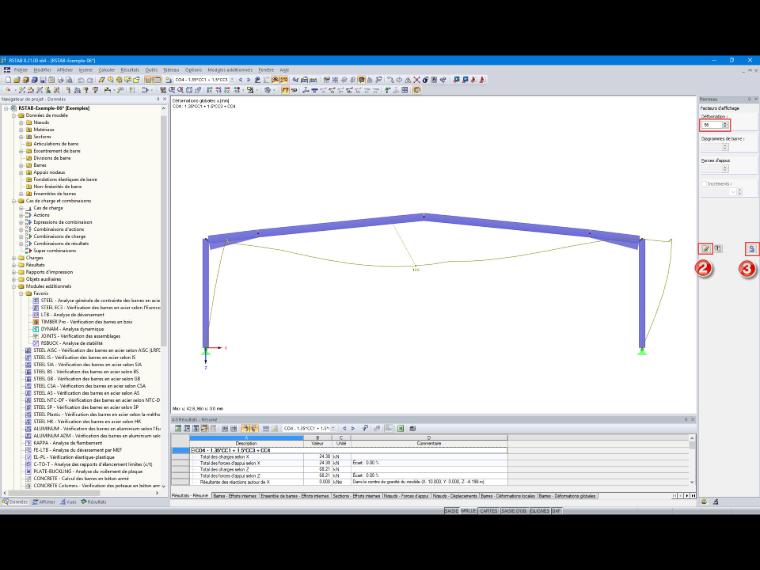
Task: Click the STEEL EC3 module icon in navigator
Action: [x=35, y=307]
